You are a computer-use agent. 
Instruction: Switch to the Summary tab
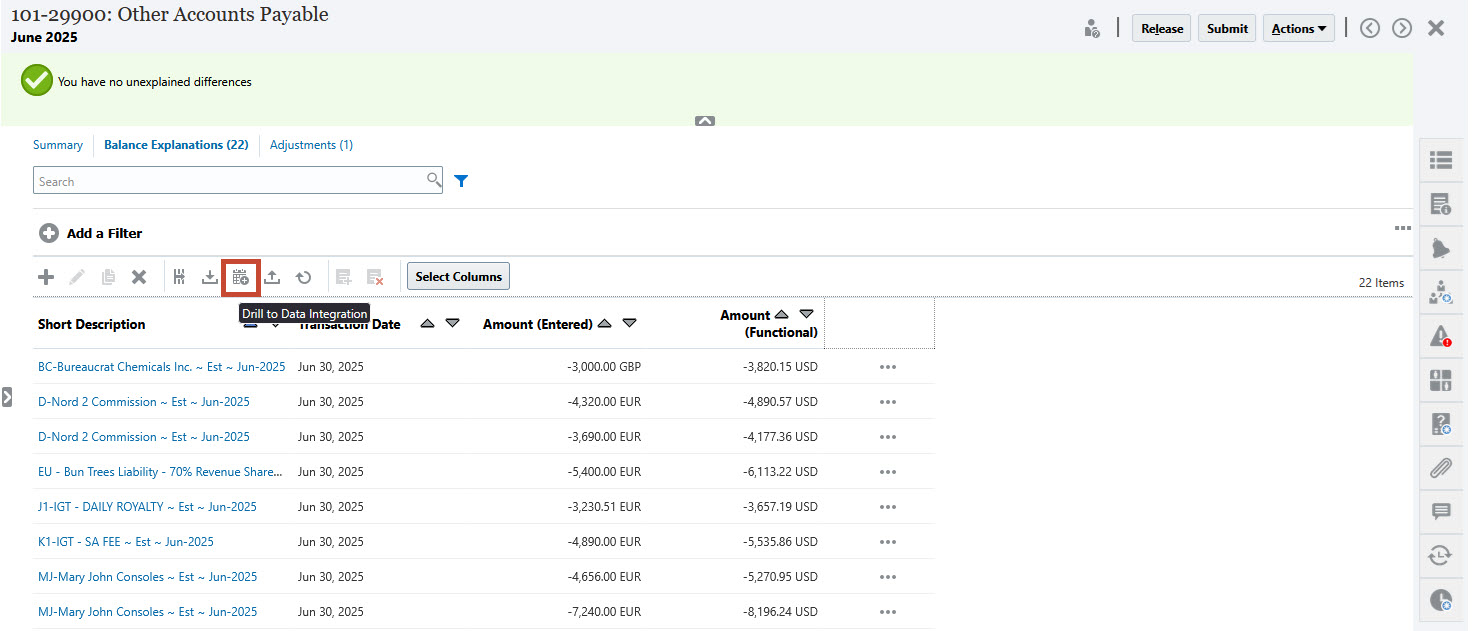tap(58, 145)
